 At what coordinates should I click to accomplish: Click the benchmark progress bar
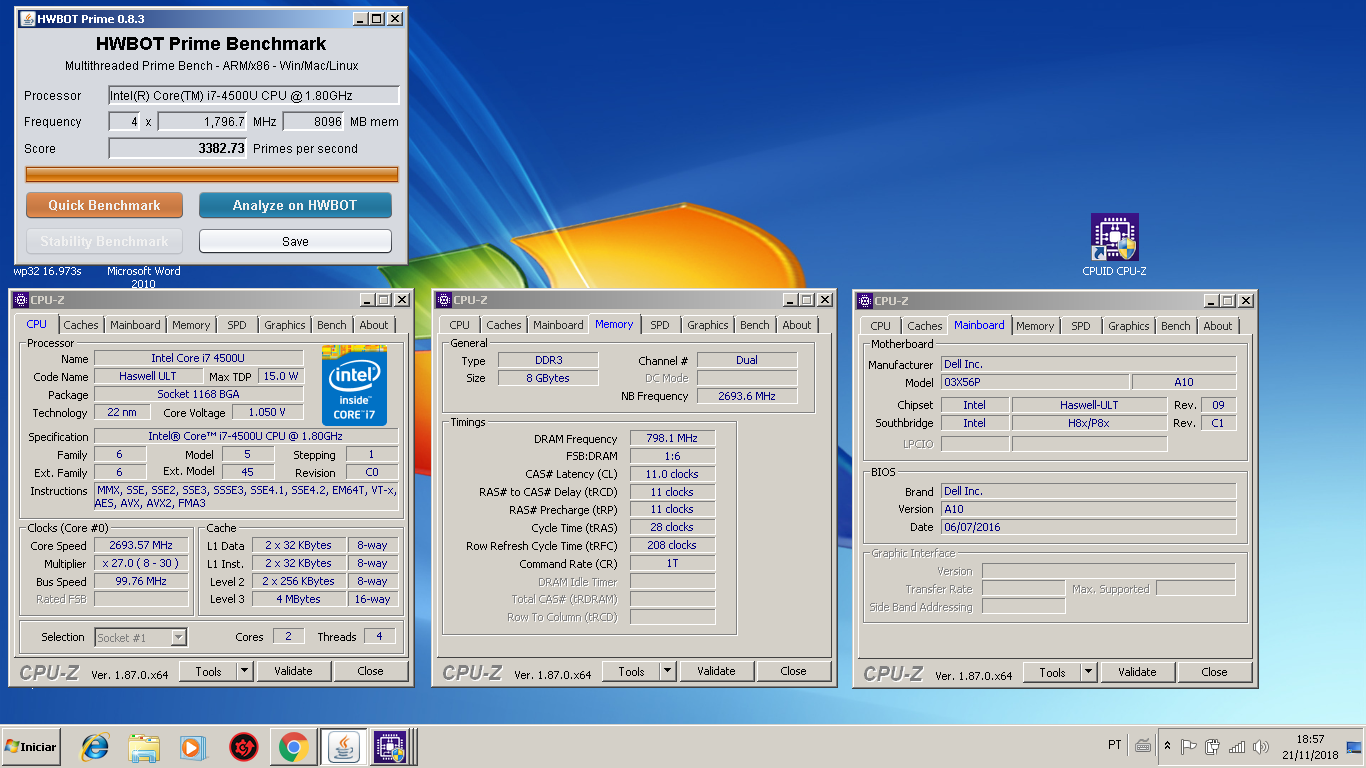click(x=212, y=174)
